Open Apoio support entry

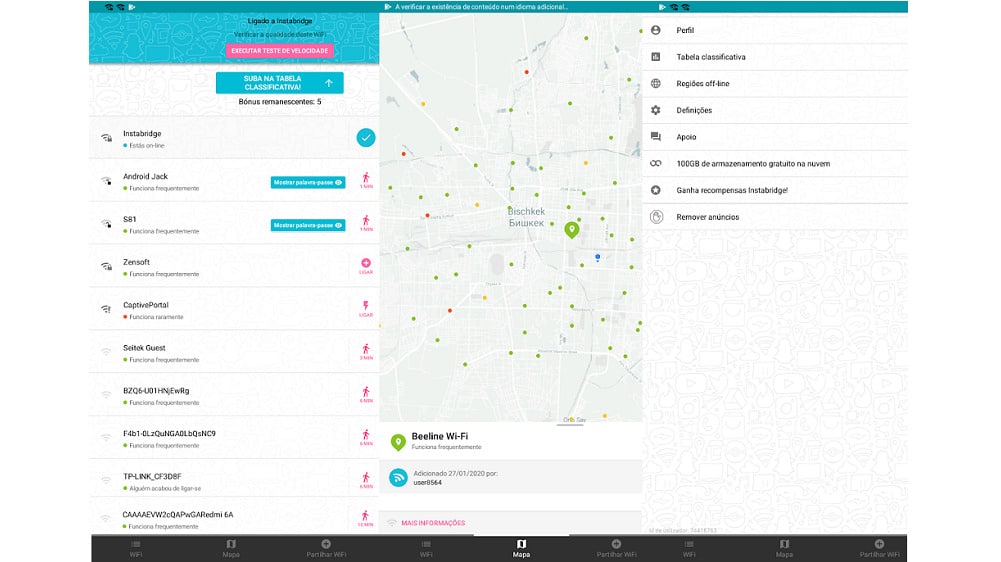(775, 137)
